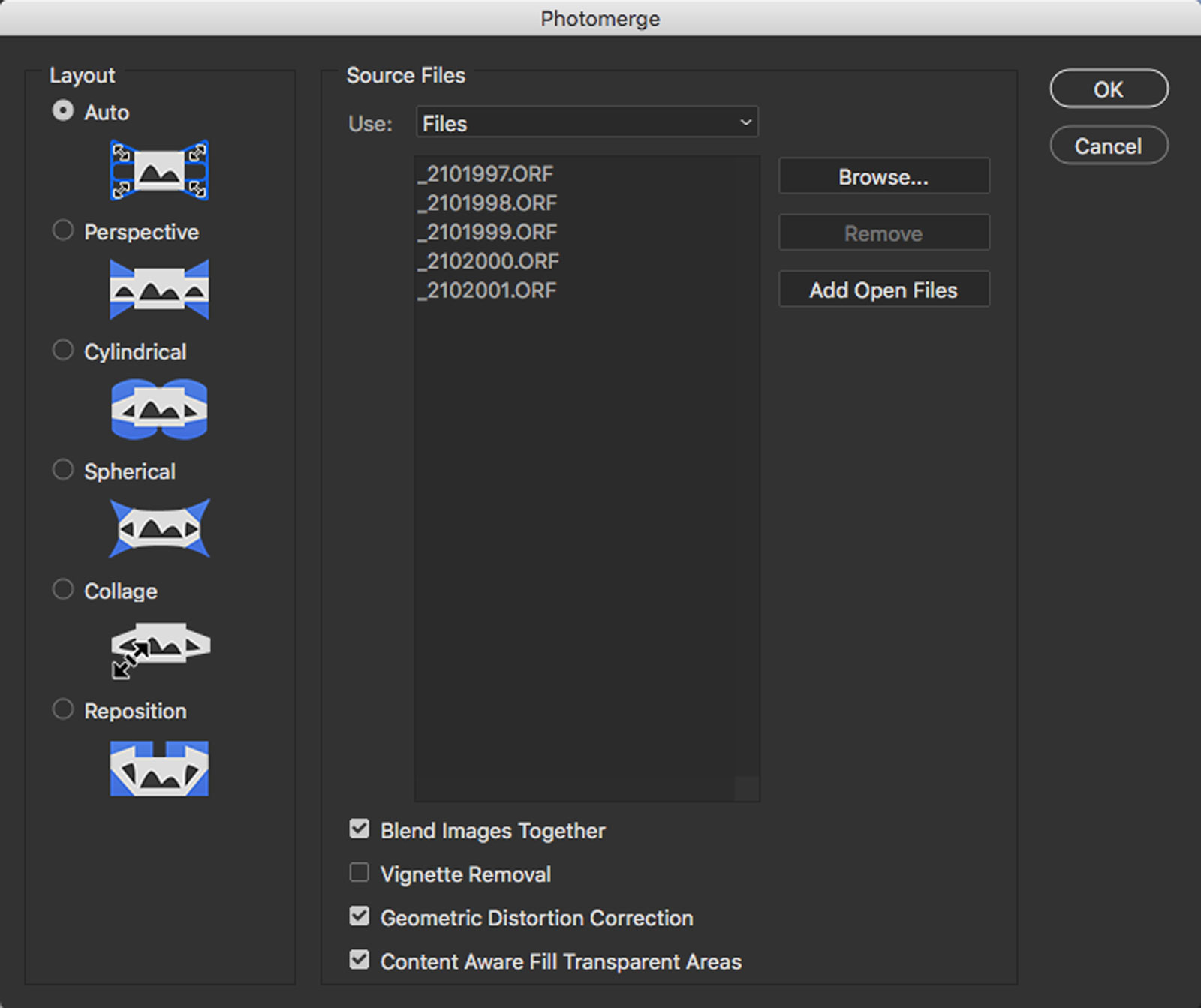
Task: Click the Browse... button
Action: click(x=883, y=176)
